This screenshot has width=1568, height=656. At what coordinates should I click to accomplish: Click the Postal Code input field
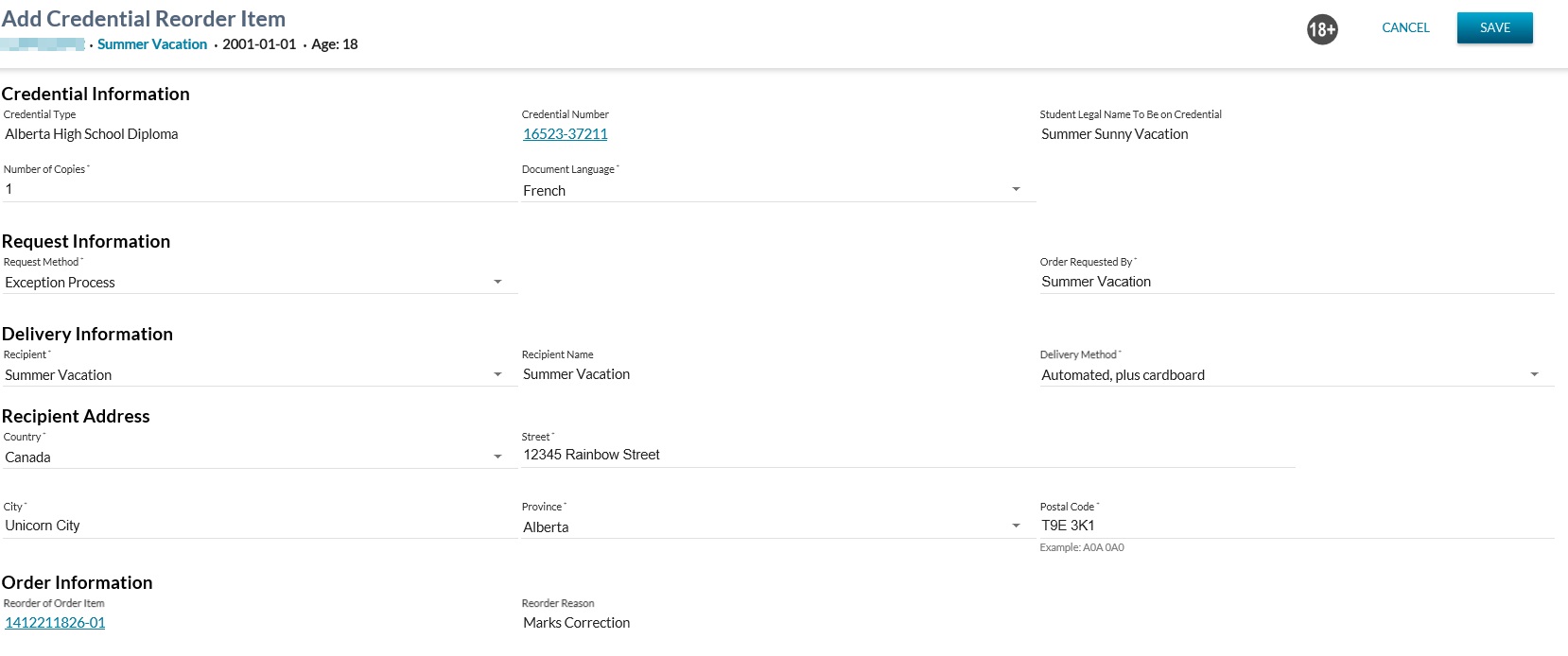pos(1296,526)
